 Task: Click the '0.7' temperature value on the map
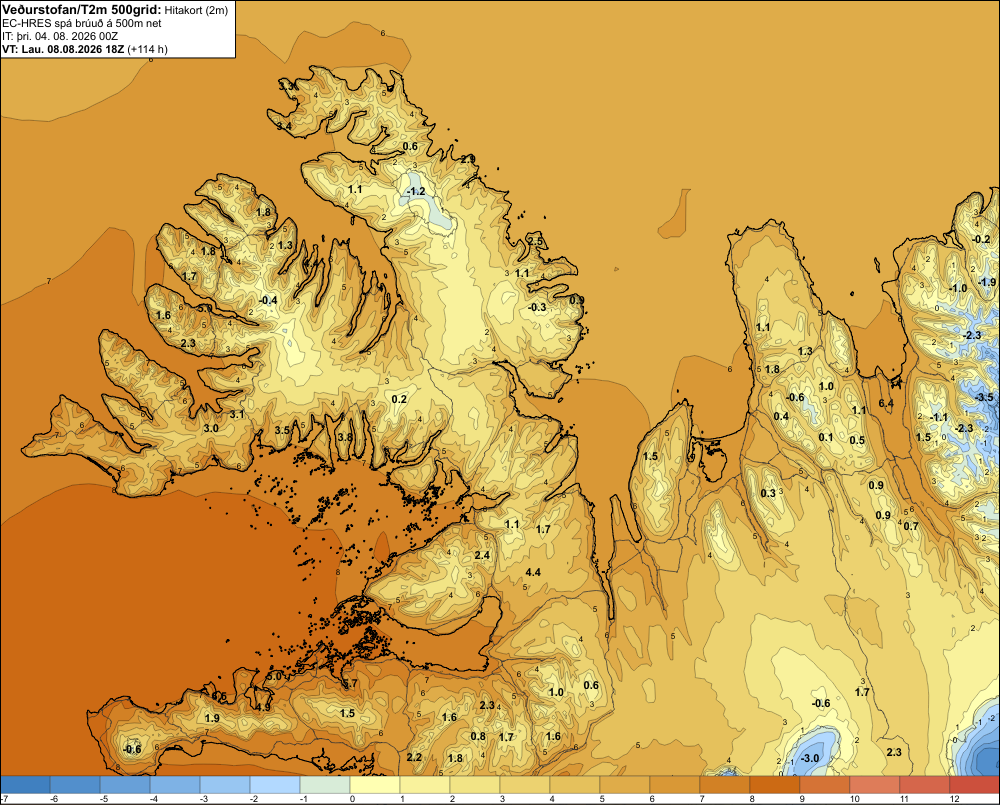911,526
